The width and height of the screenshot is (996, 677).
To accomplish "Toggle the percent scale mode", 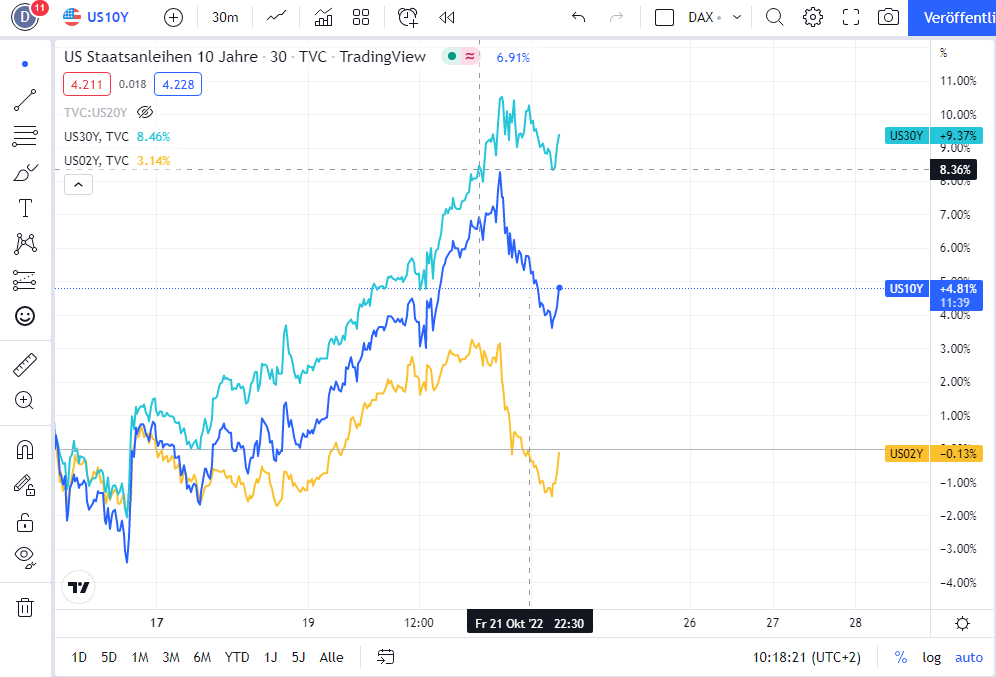I will tap(901, 657).
